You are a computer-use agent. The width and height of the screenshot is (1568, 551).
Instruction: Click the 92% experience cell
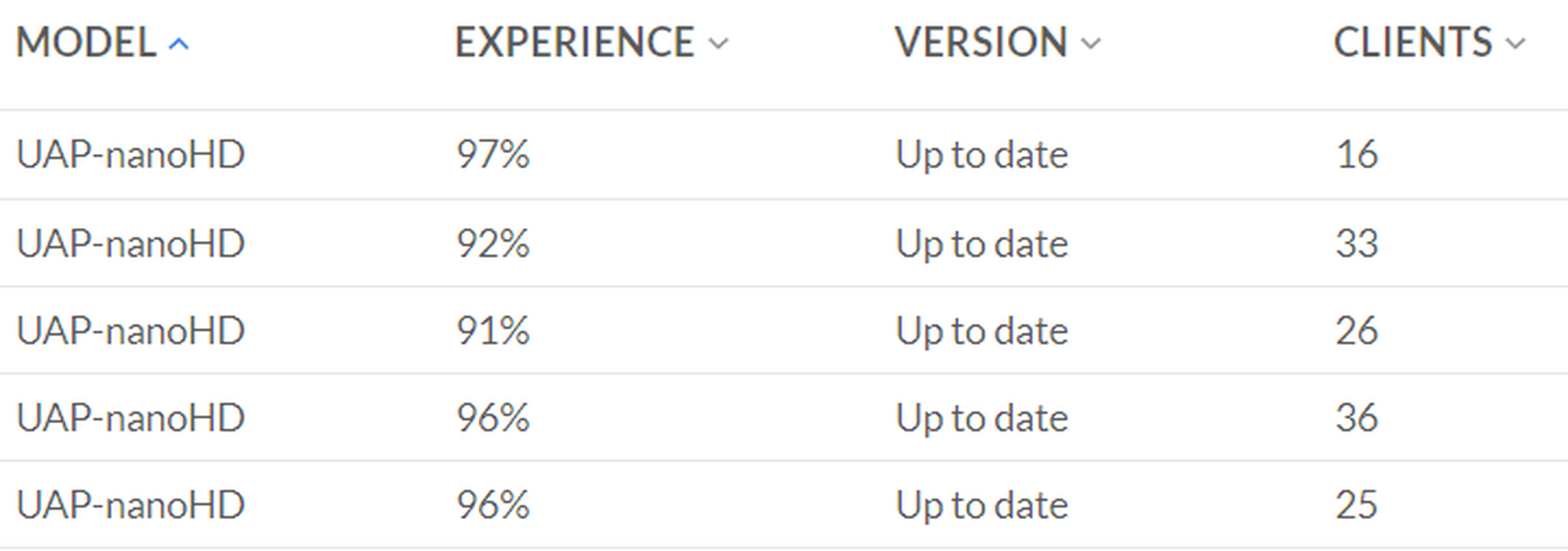(493, 244)
